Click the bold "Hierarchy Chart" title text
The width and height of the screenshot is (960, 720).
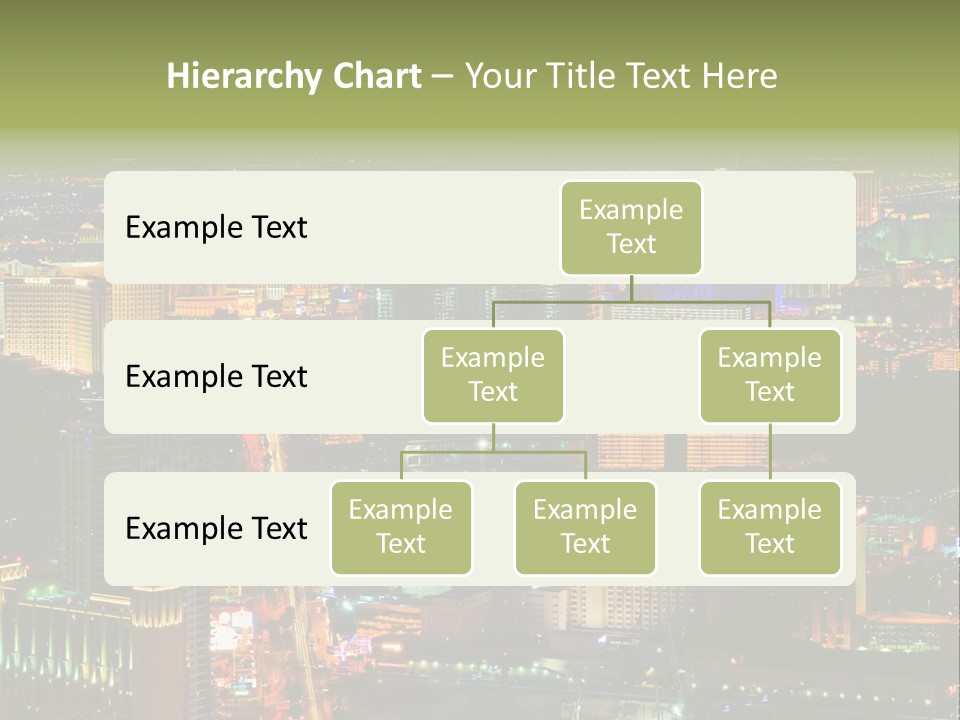294,76
